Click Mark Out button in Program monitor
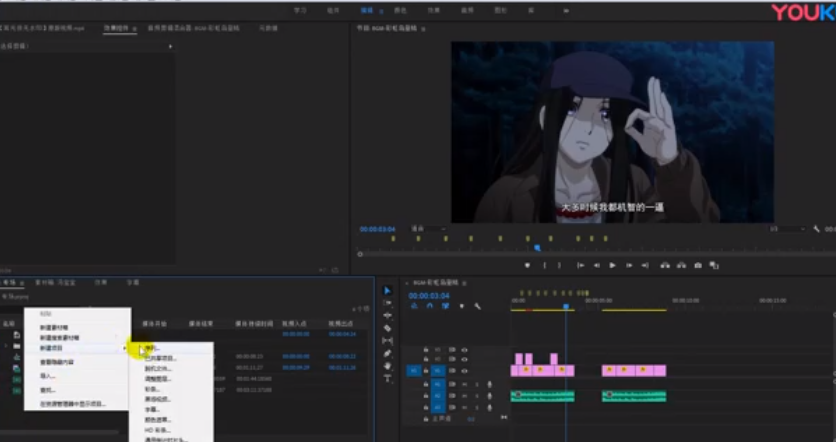The image size is (836, 442). pos(559,266)
